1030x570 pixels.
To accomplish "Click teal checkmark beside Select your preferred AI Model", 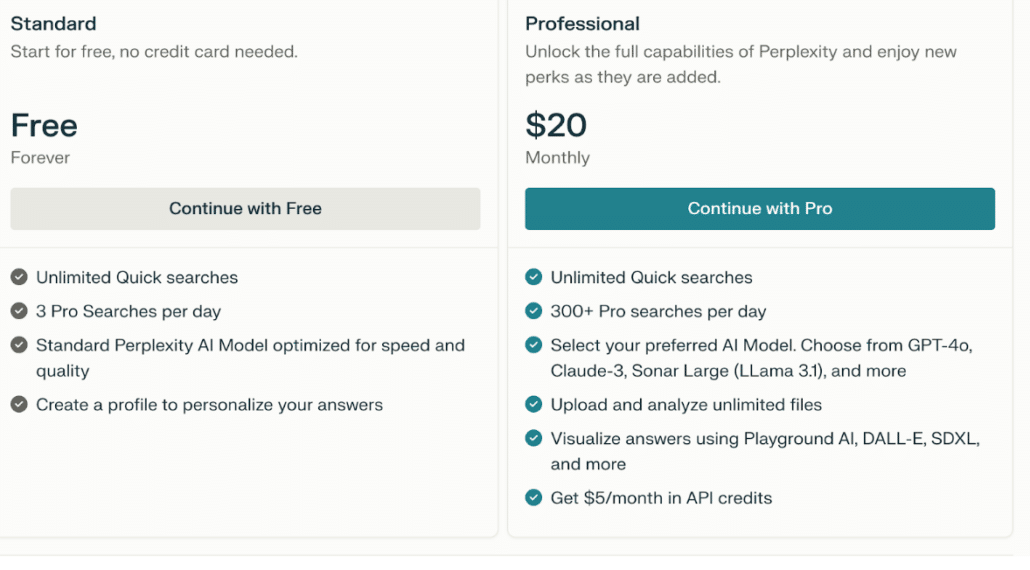I will 533,345.
